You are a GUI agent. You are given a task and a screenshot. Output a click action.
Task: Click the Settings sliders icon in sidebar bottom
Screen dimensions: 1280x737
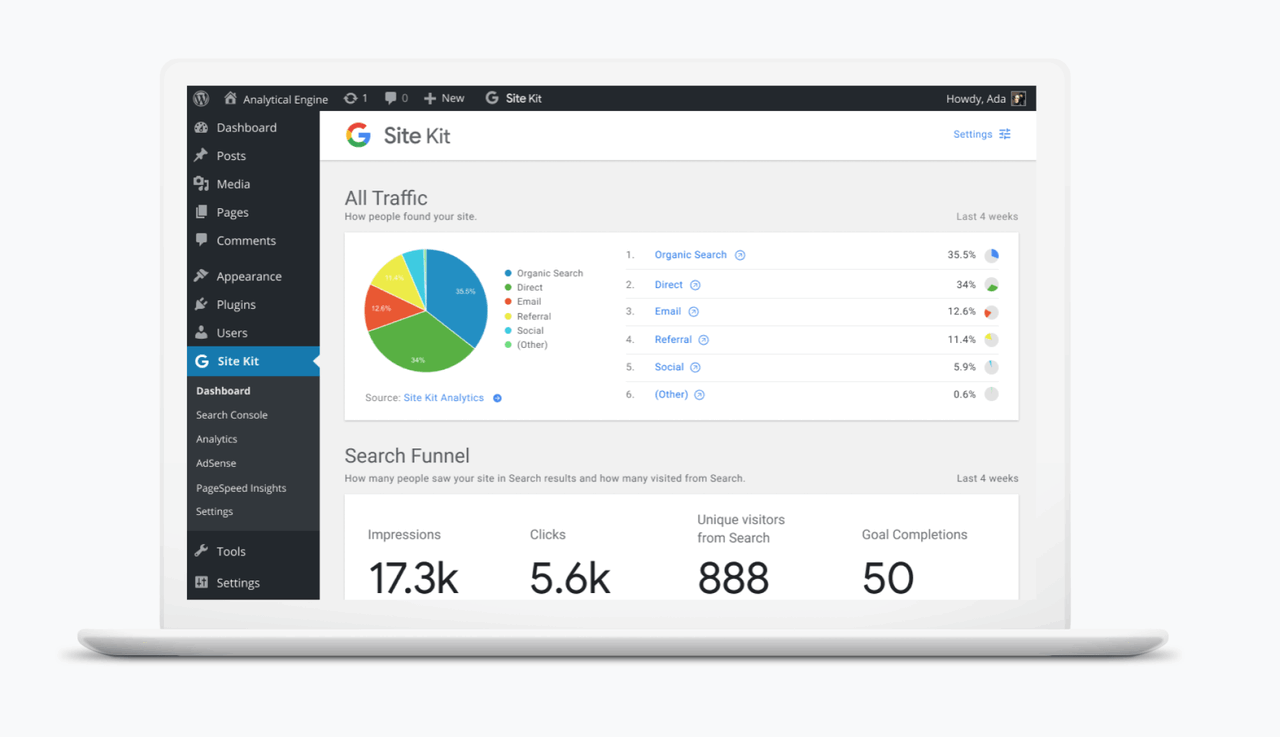click(201, 582)
